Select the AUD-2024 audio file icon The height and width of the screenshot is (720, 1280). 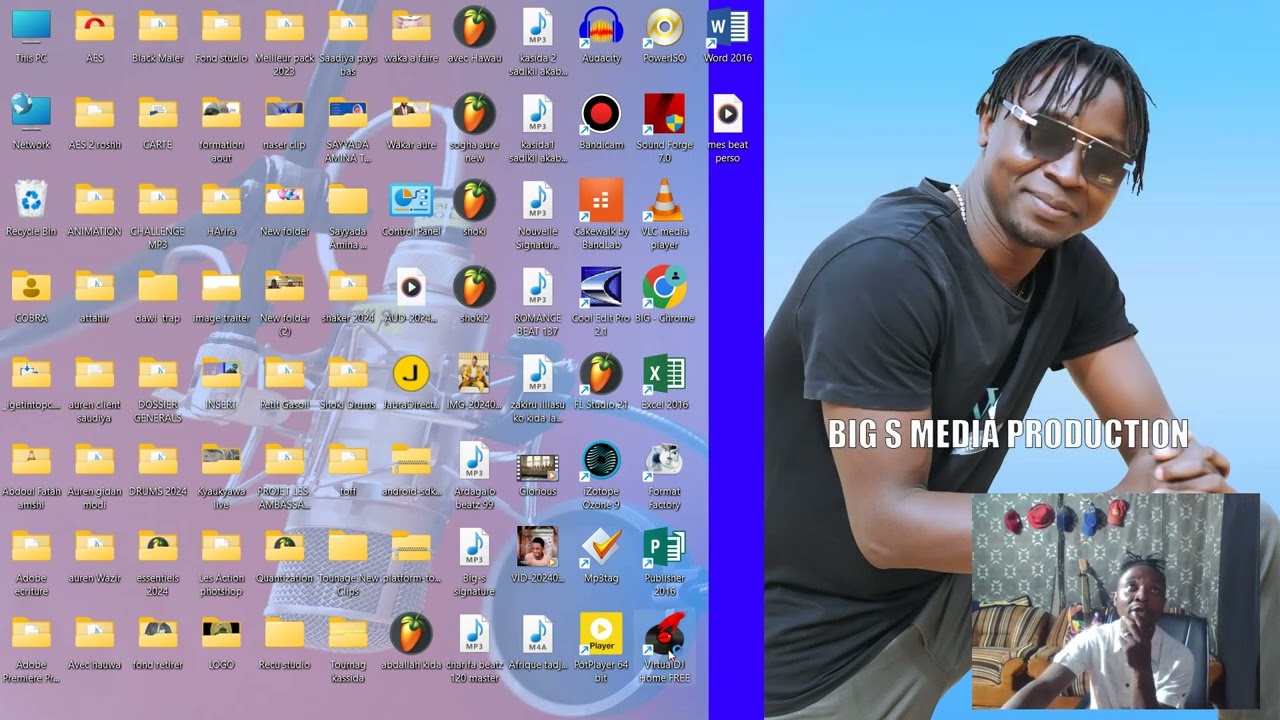411,288
